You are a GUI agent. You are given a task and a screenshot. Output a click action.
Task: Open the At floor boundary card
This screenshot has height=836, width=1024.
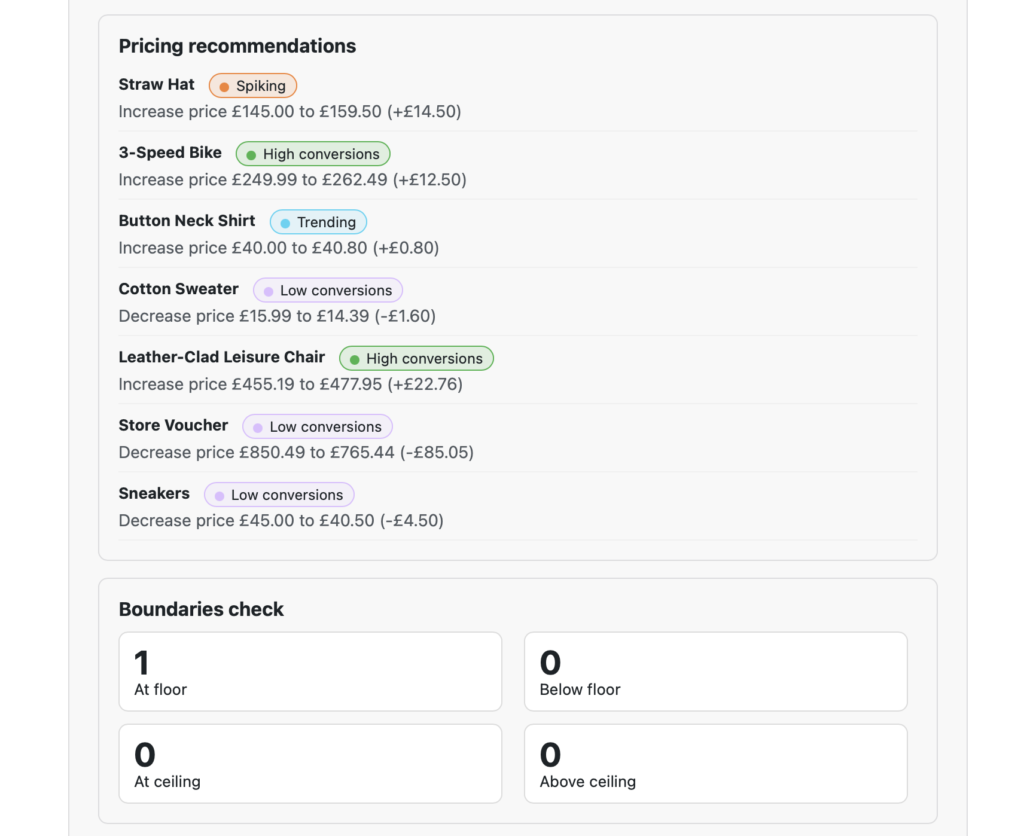[310, 671]
